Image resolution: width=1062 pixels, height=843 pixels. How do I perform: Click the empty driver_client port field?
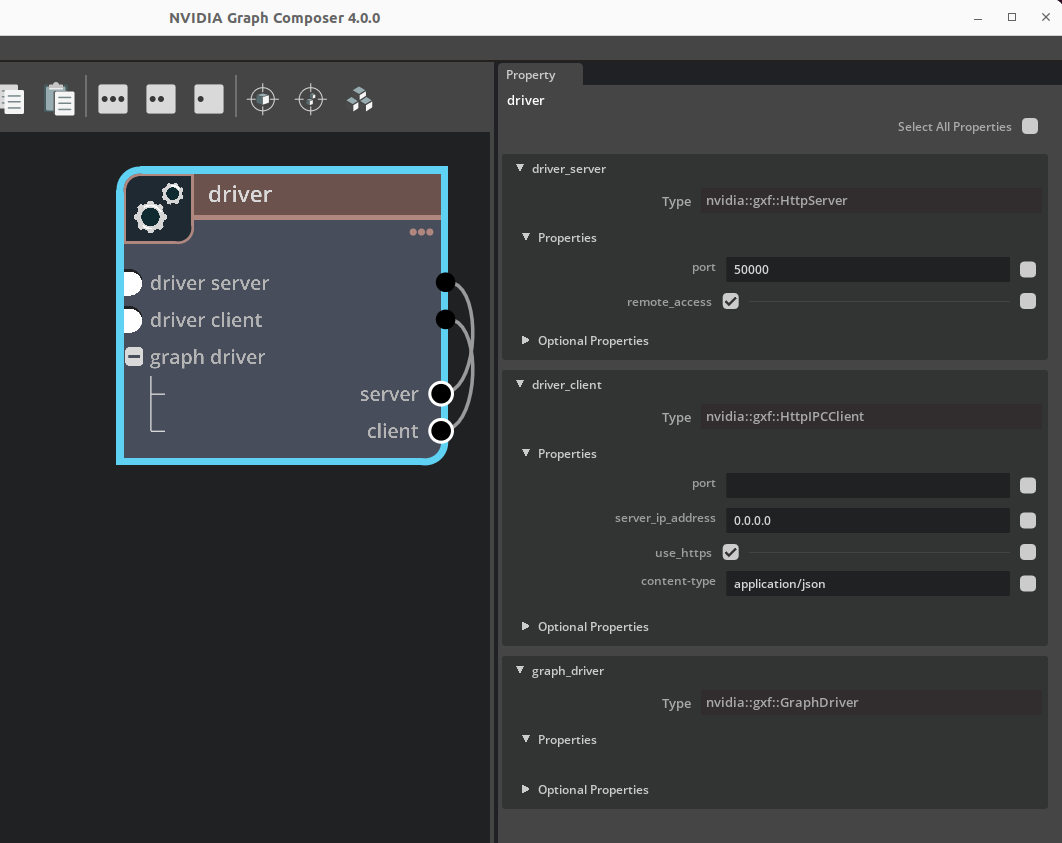868,485
